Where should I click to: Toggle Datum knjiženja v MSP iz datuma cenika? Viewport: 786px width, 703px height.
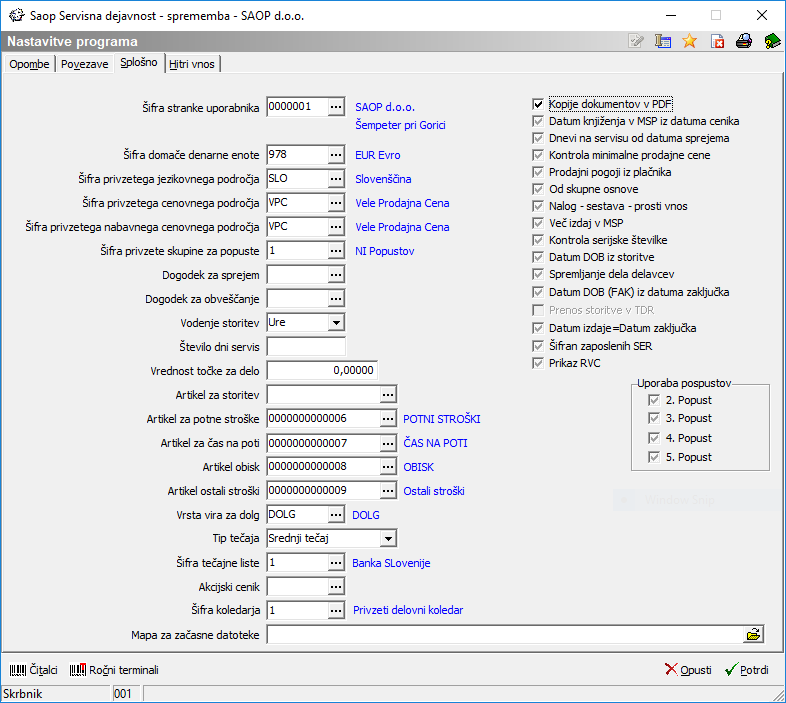click(x=538, y=121)
